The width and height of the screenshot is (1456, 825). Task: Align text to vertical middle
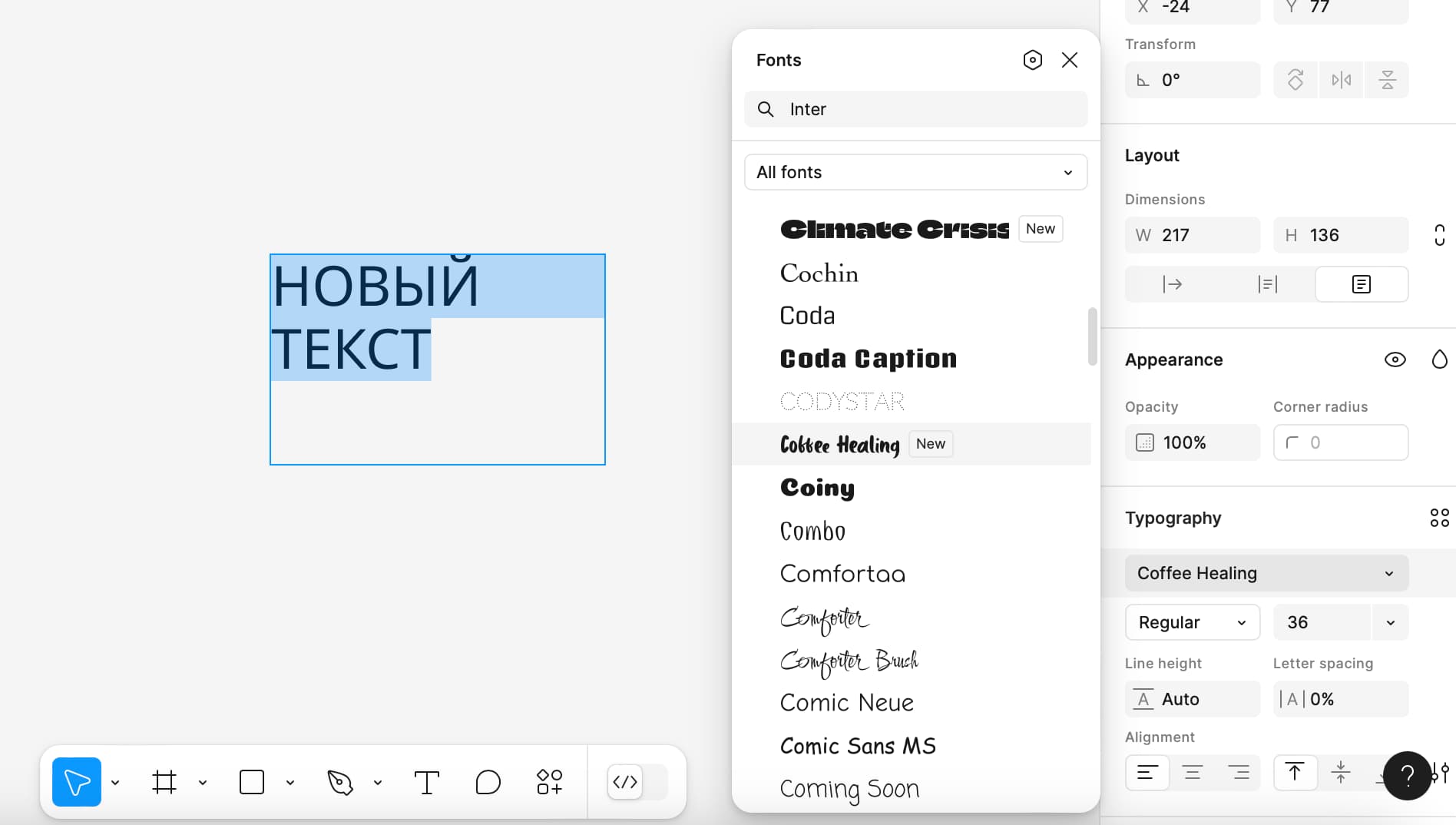pyautogui.click(x=1341, y=773)
